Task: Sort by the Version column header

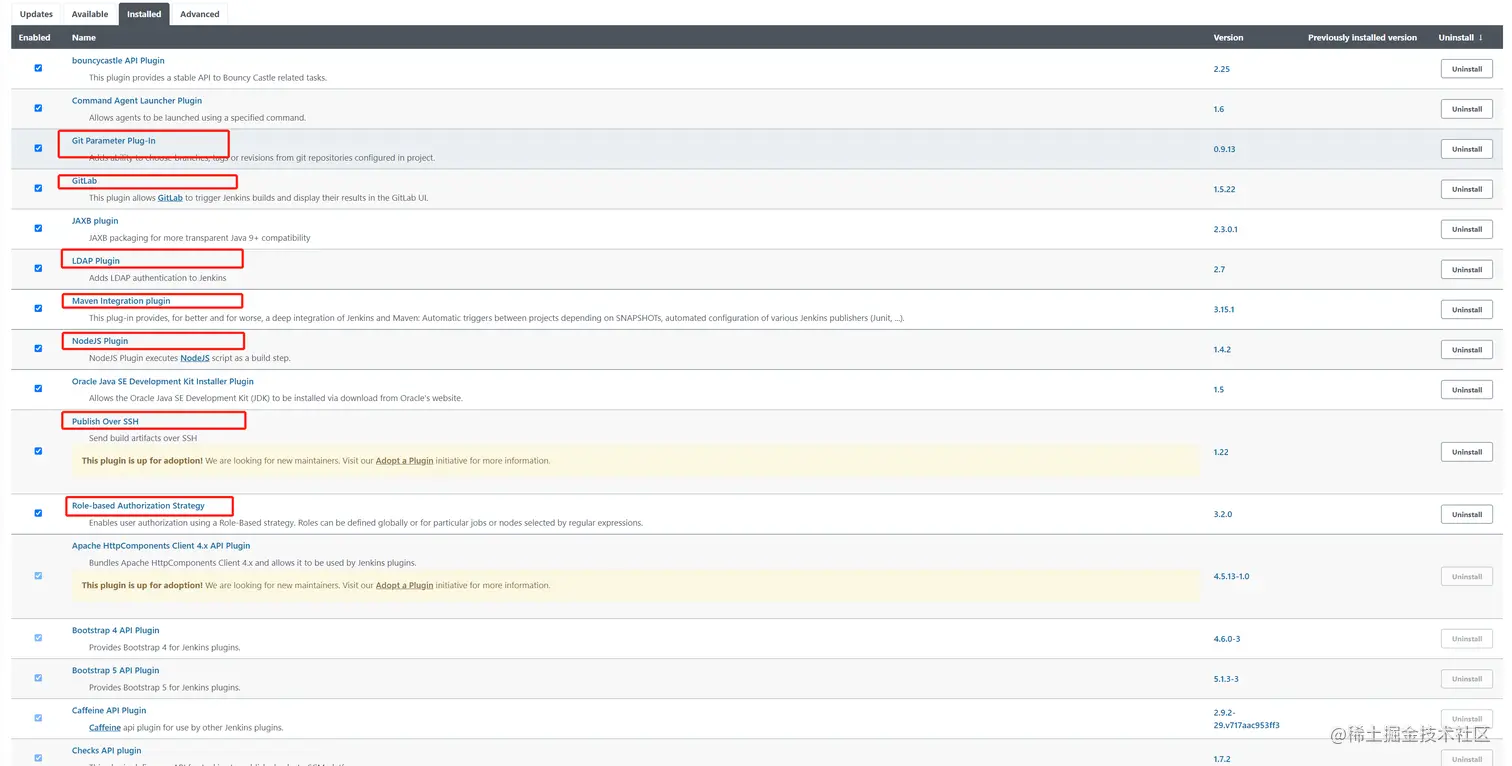Action: (1228, 37)
